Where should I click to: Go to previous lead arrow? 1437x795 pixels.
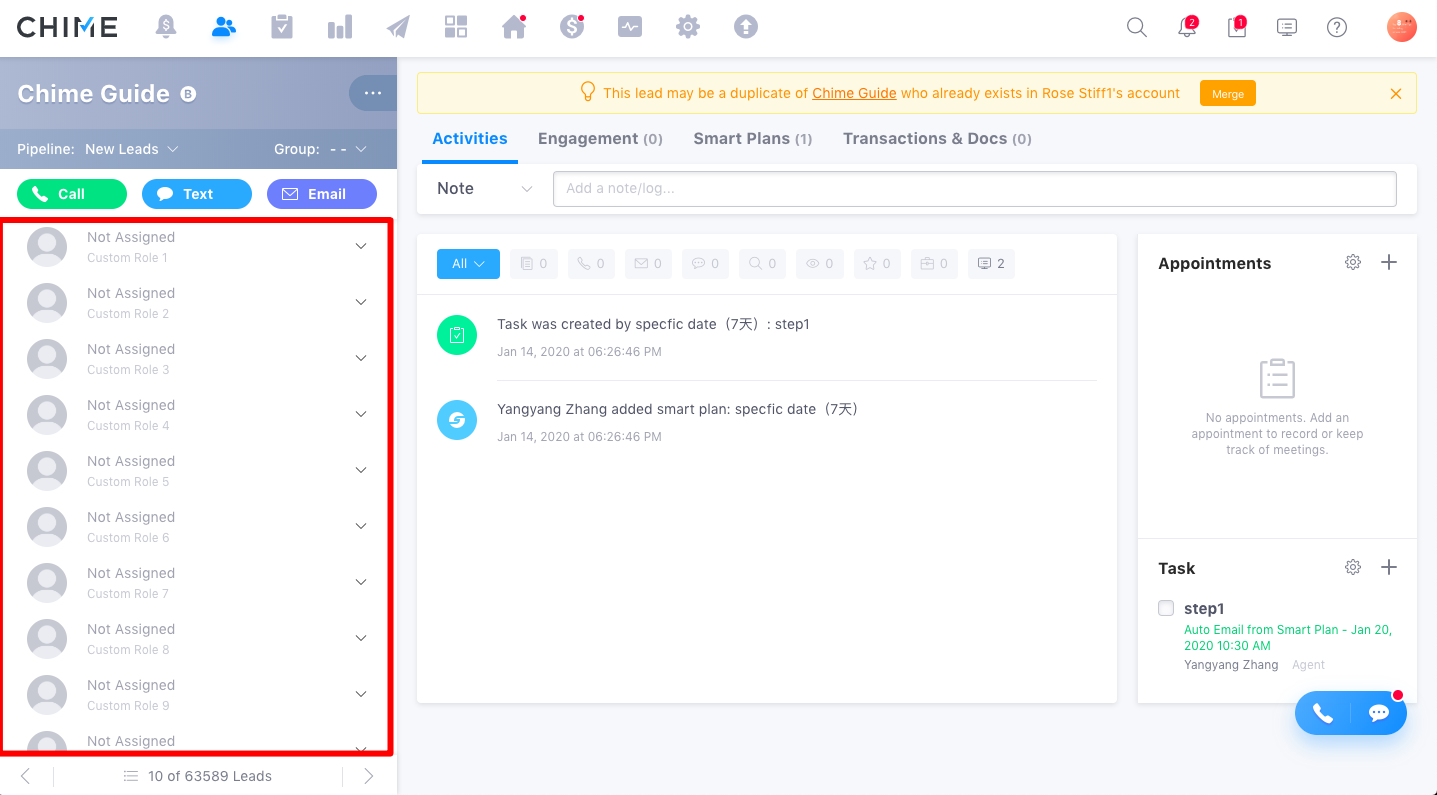(26, 776)
